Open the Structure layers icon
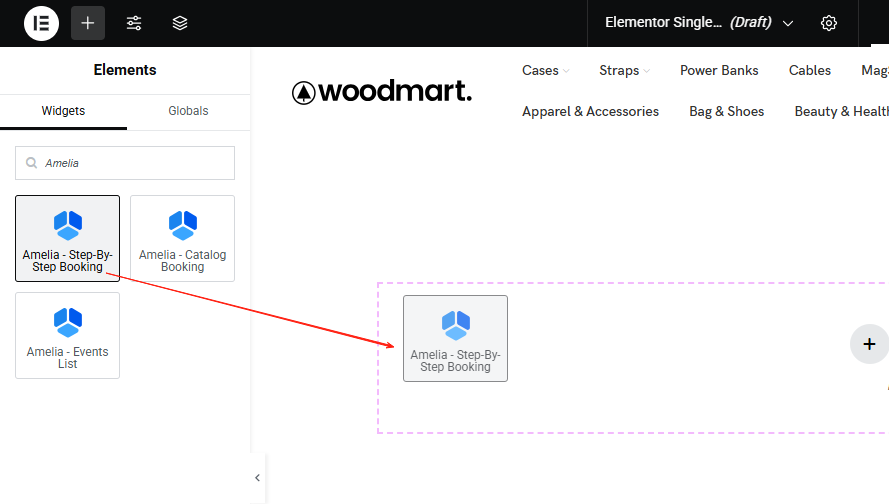This screenshot has height=504, width=889. pyautogui.click(x=180, y=23)
